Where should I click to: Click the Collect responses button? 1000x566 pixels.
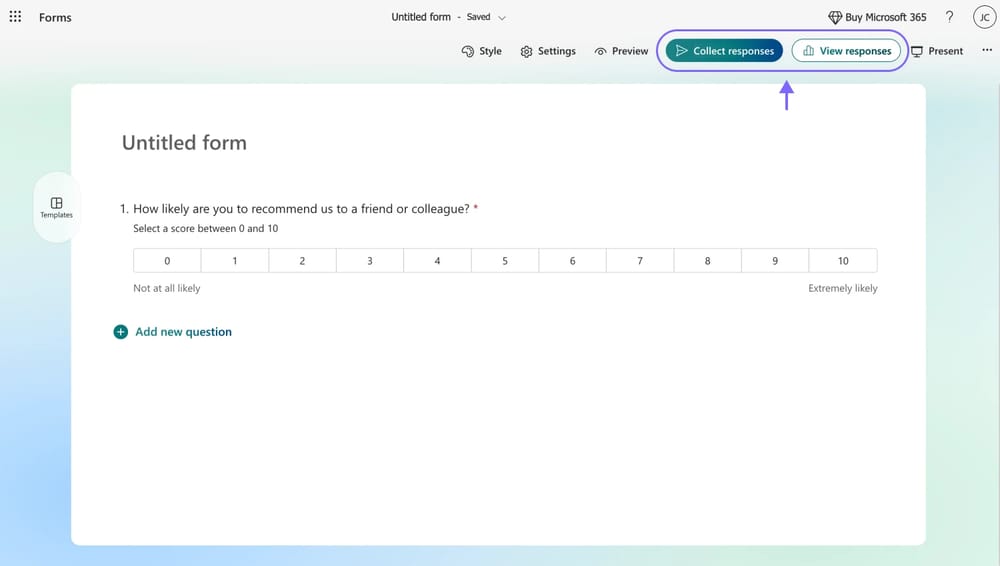click(x=724, y=51)
